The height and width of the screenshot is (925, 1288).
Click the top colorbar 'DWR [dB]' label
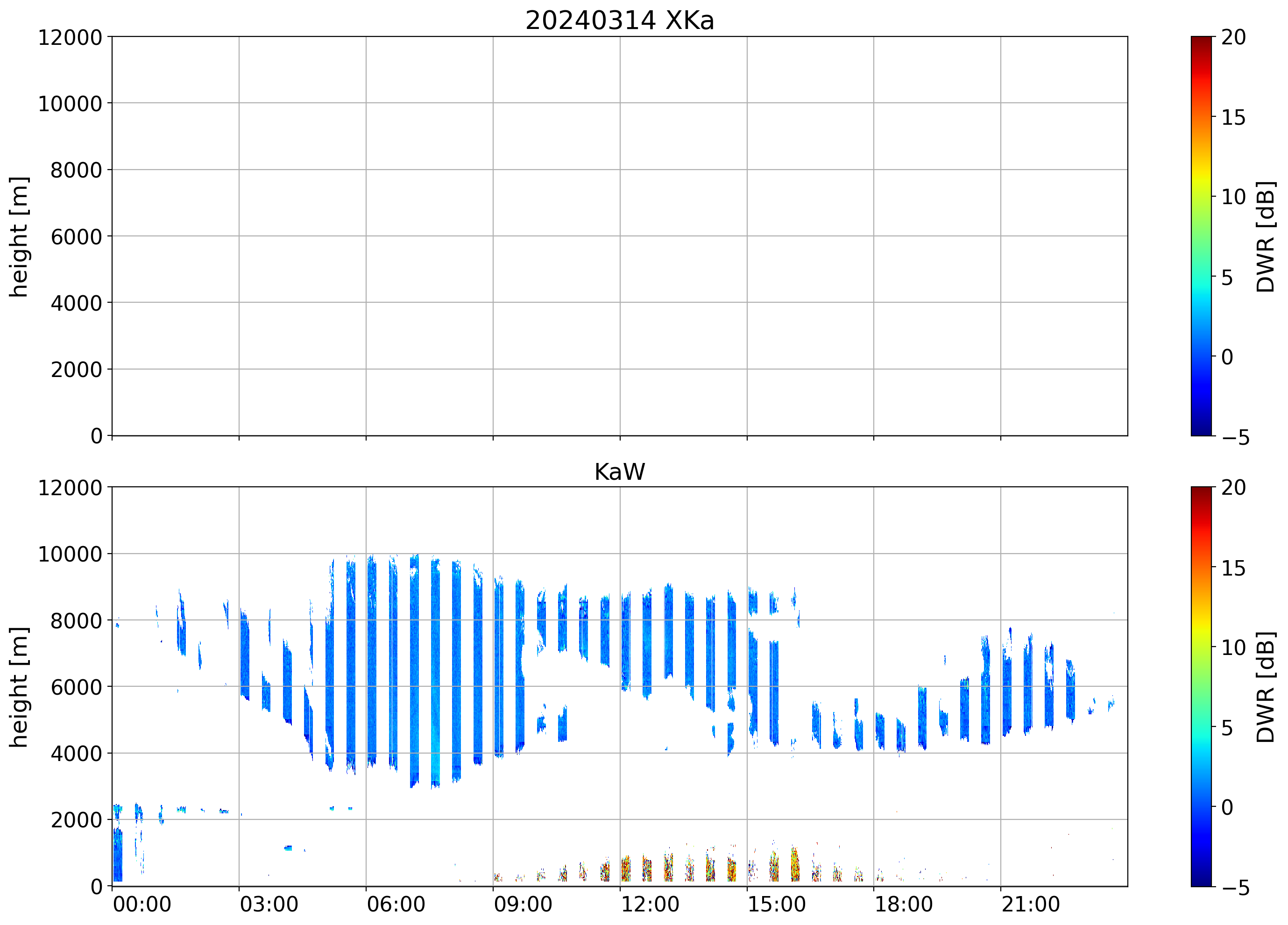[1265, 236]
